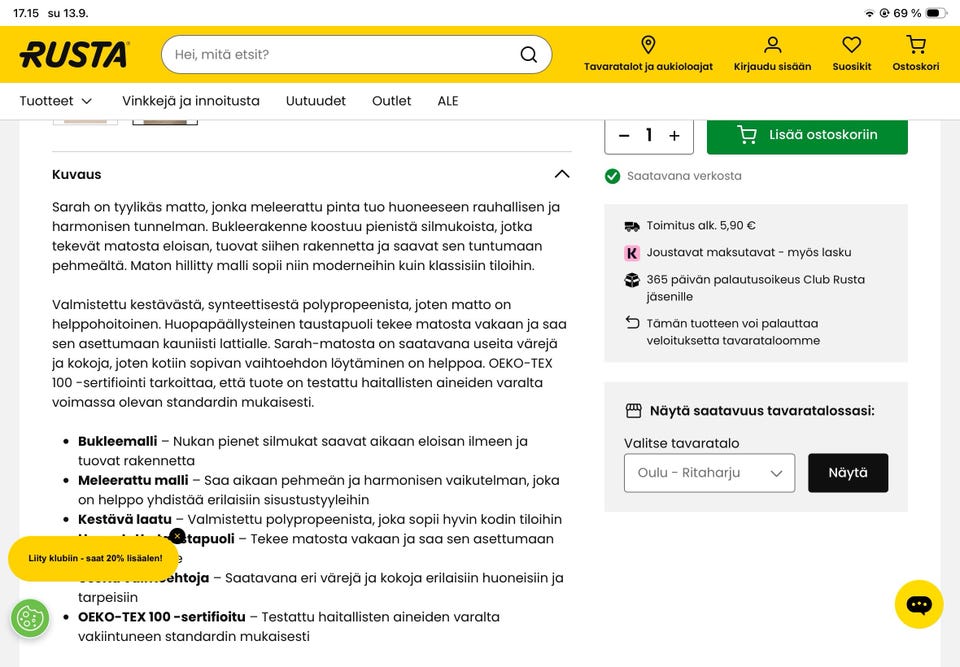Go to Uutuudet
This screenshot has width=960, height=667.
click(315, 101)
